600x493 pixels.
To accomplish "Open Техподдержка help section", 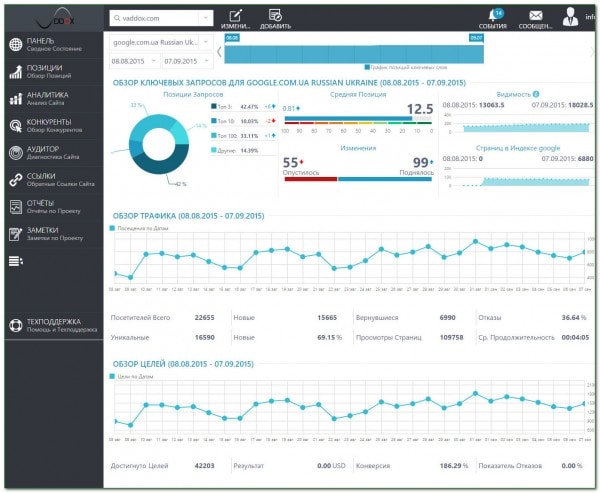I will [x=54, y=325].
